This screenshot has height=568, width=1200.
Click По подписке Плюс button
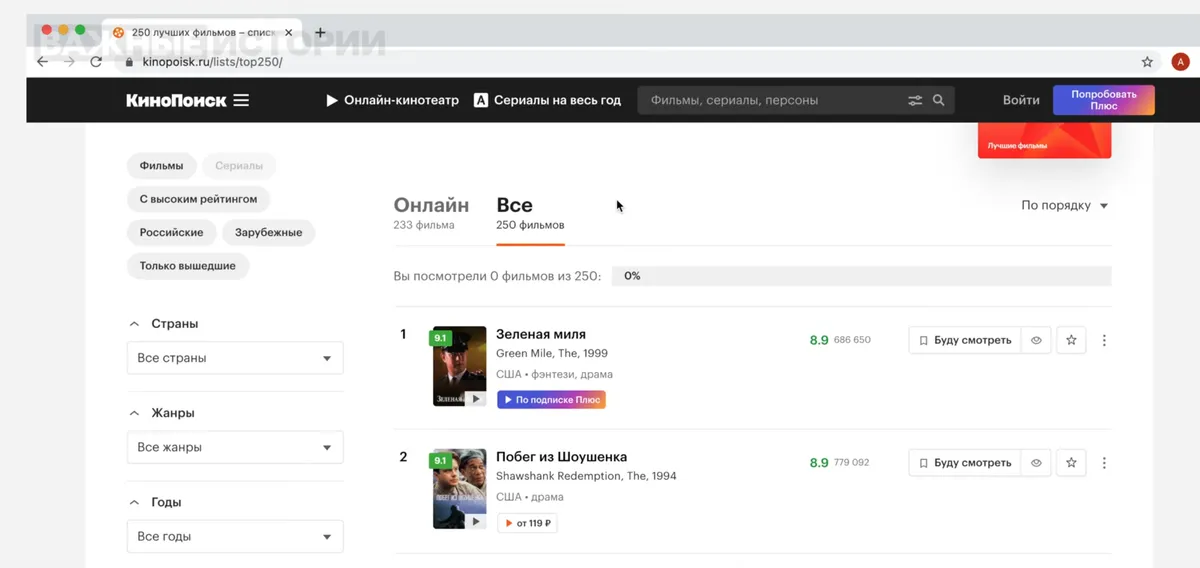click(x=551, y=400)
